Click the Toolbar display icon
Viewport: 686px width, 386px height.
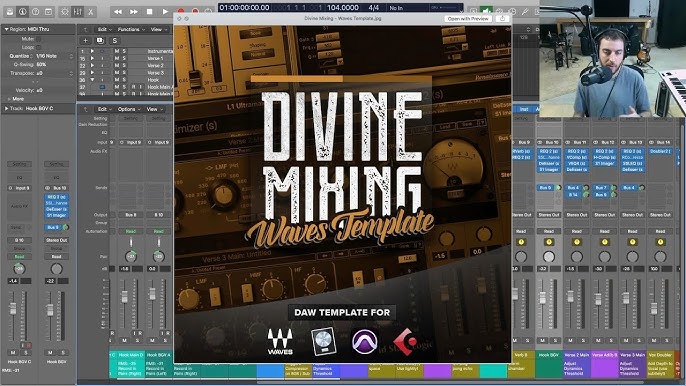48,11
